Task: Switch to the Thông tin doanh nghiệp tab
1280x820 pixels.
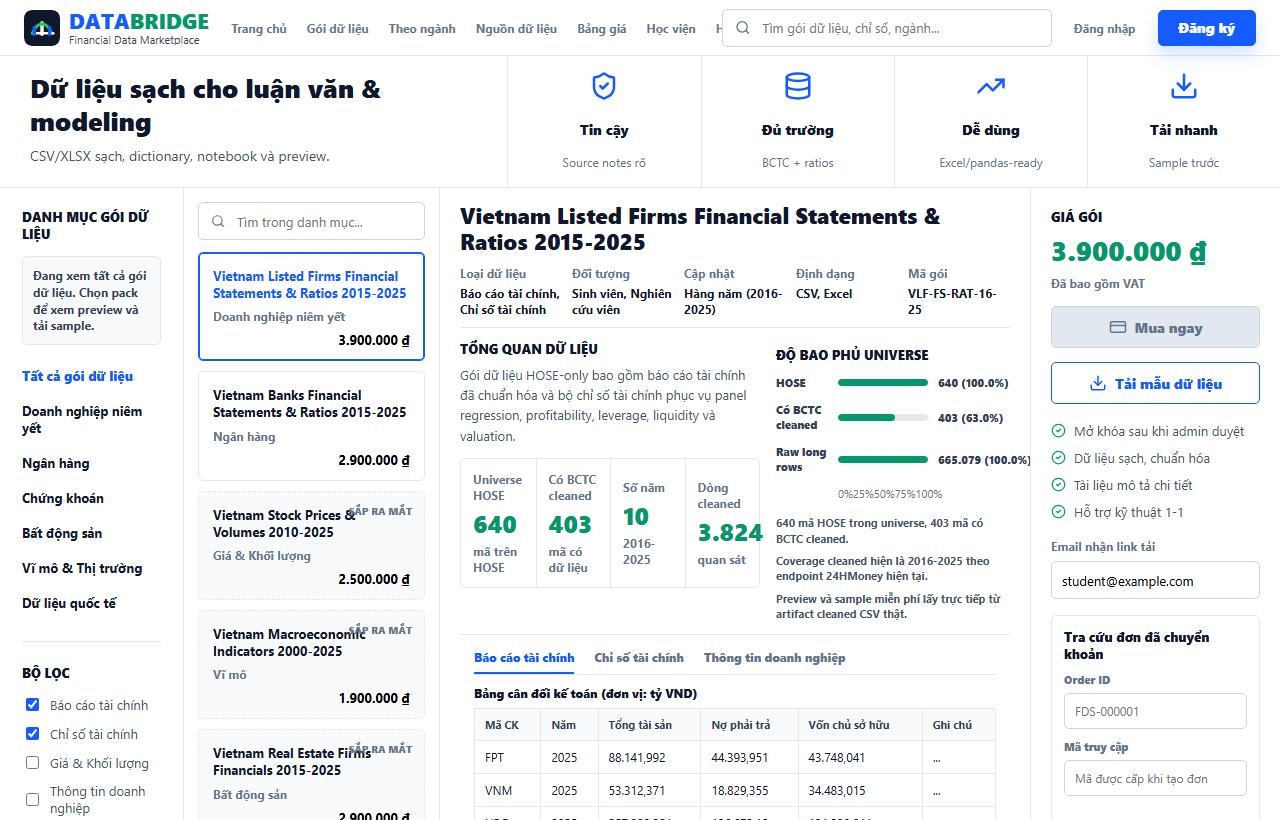Action: (774, 657)
